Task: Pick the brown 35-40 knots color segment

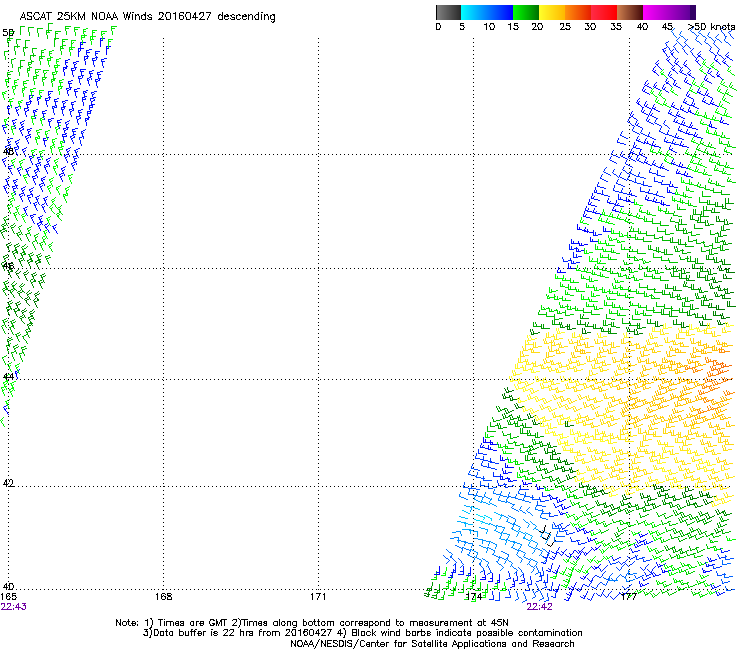Action: (x=630, y=12)
